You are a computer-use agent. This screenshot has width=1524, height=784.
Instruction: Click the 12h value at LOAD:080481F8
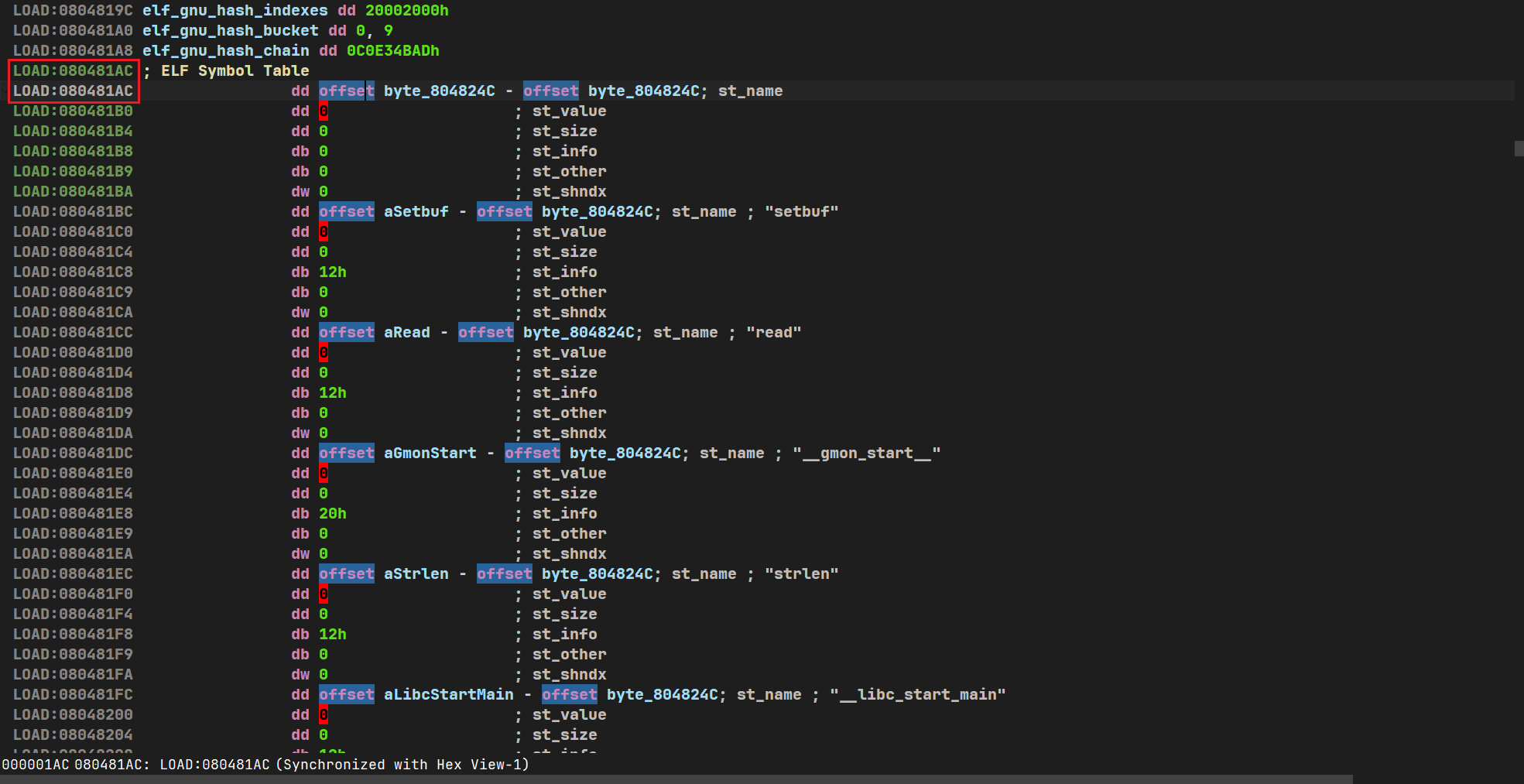click(333, 635)
